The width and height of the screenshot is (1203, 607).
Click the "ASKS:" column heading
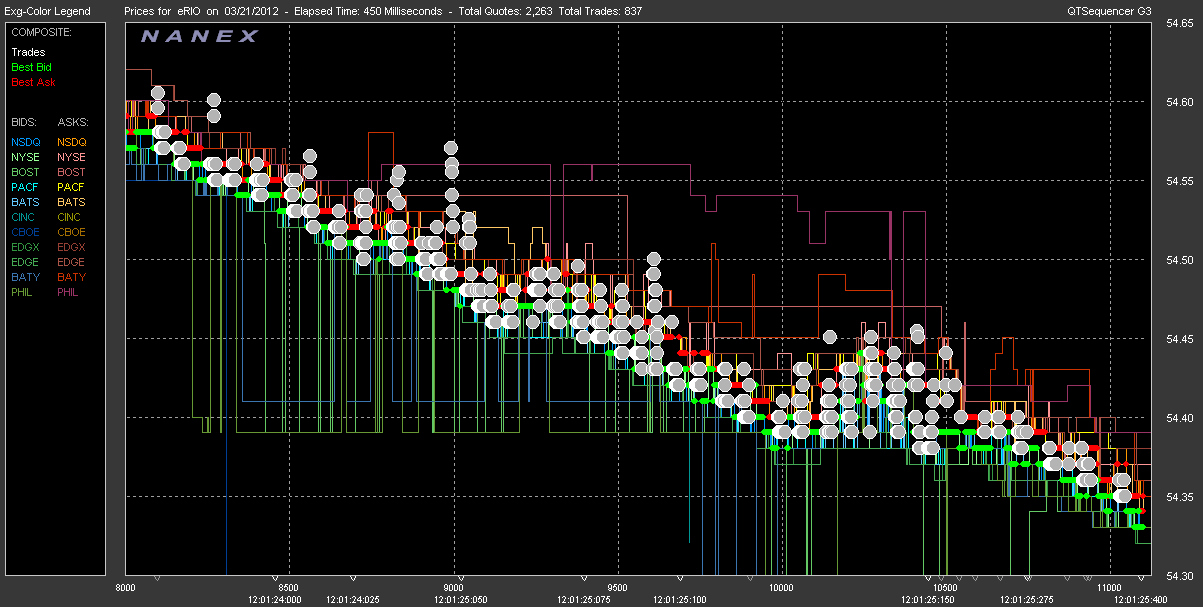[x=73, y=122]
